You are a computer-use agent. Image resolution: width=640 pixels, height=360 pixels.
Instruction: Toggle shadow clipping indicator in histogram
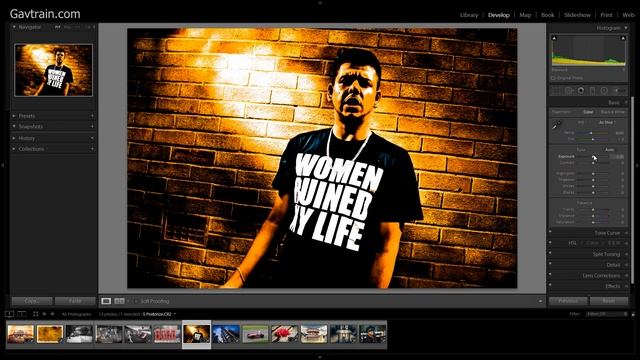point(554,38)
